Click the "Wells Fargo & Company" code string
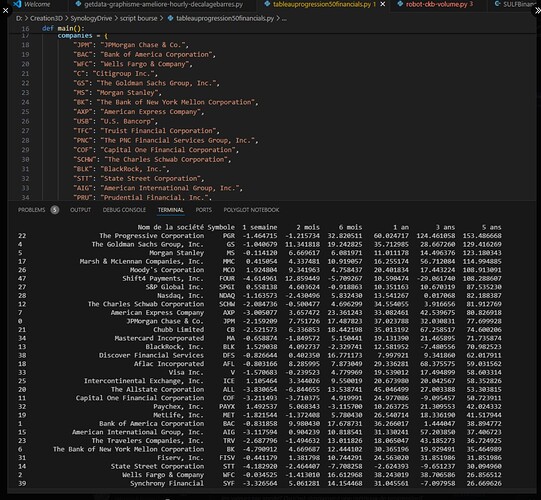This screenshot has width=541, height=500. 145,64
